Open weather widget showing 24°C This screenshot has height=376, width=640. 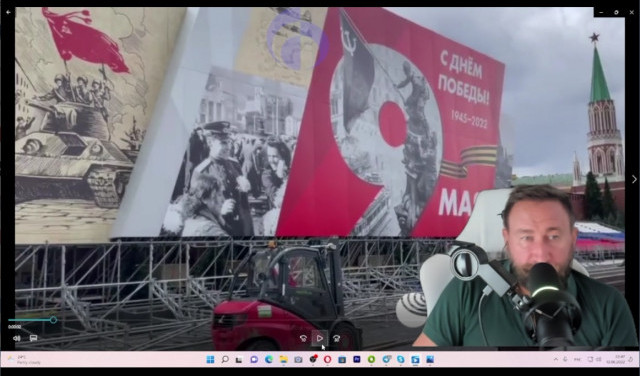click(25, 360)
